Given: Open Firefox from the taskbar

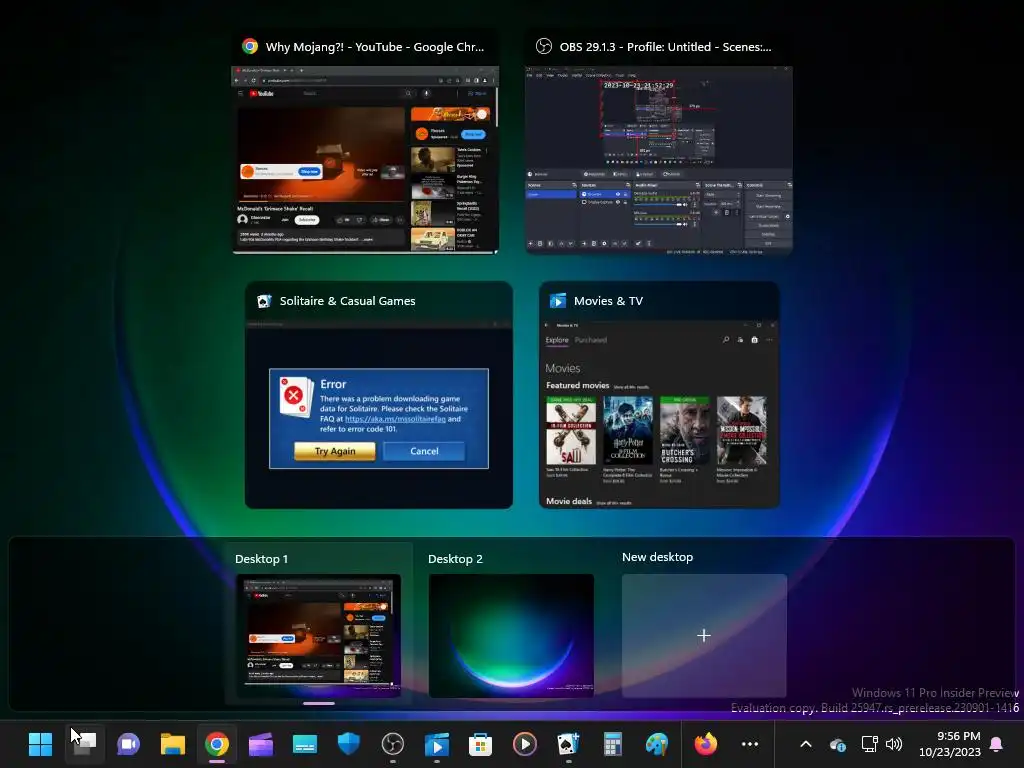Looking at the screenshot, I should point(705,743).
